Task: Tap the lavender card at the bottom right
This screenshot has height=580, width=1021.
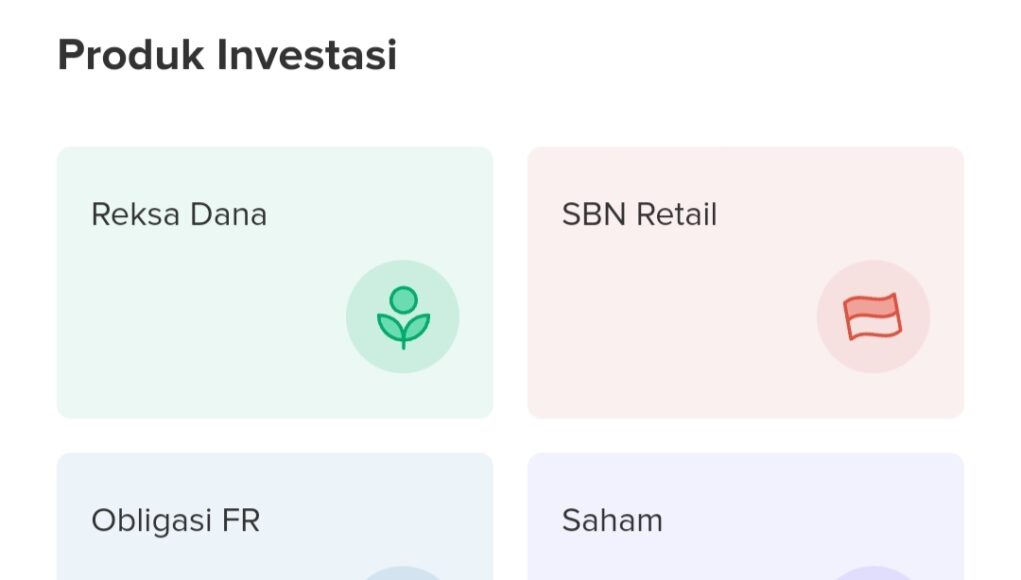Action: 745,515
